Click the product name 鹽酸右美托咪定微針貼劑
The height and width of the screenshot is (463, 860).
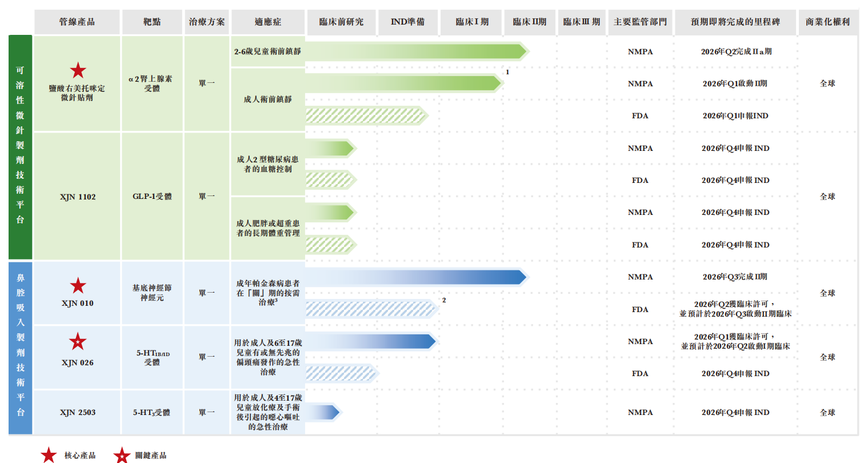(x=77, y=93)
